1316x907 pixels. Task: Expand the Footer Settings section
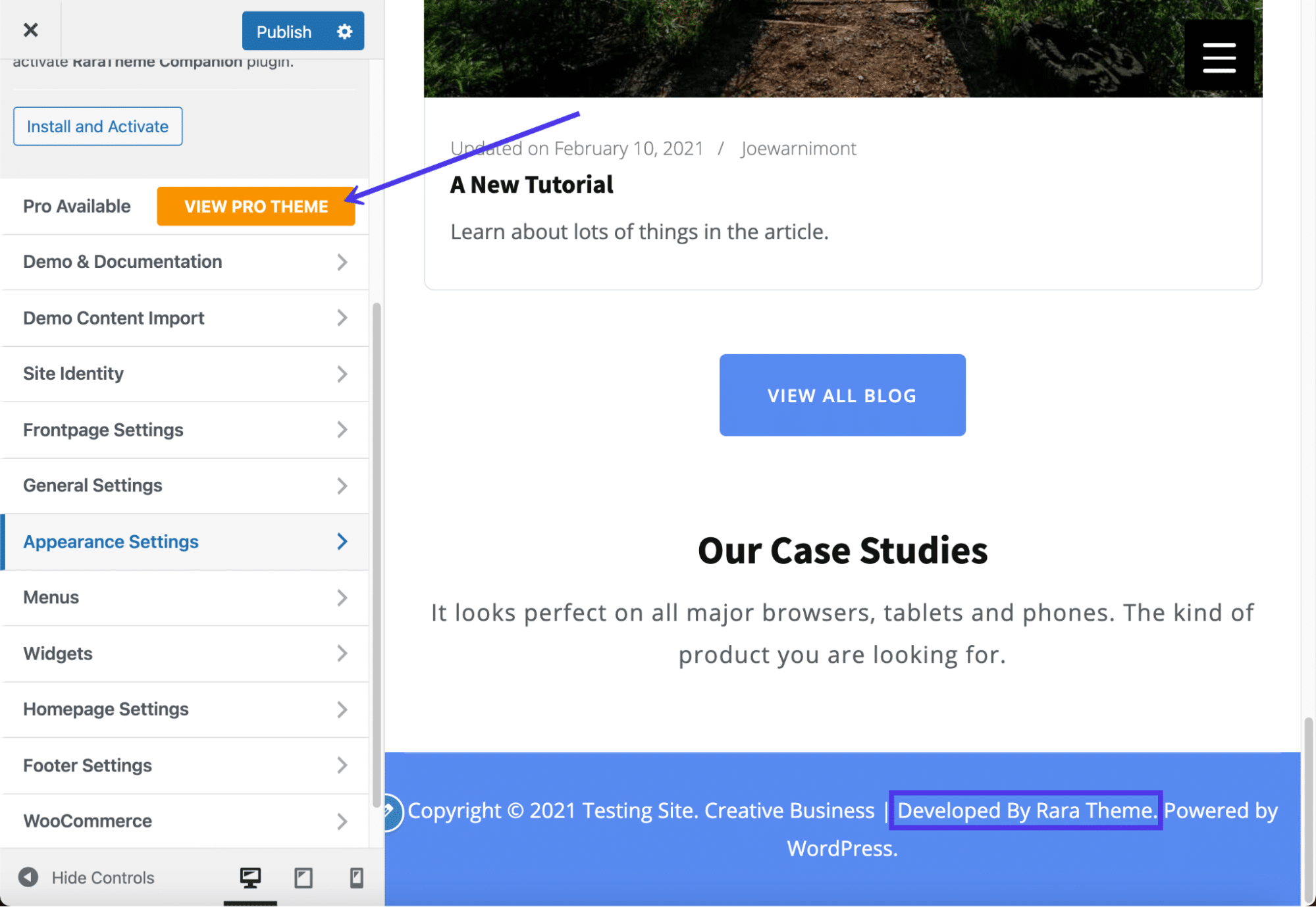click(x=184, y=765)
